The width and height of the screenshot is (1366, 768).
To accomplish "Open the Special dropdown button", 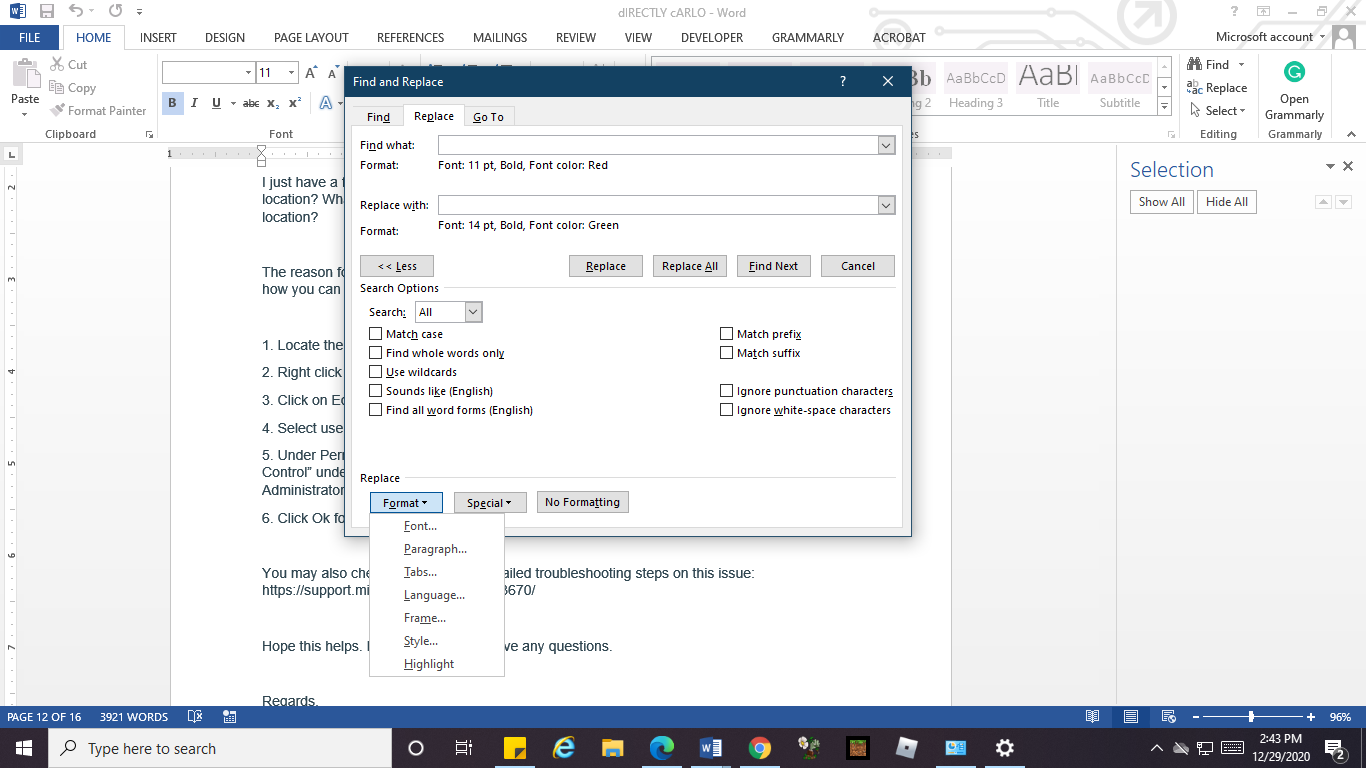I will 490,503.
